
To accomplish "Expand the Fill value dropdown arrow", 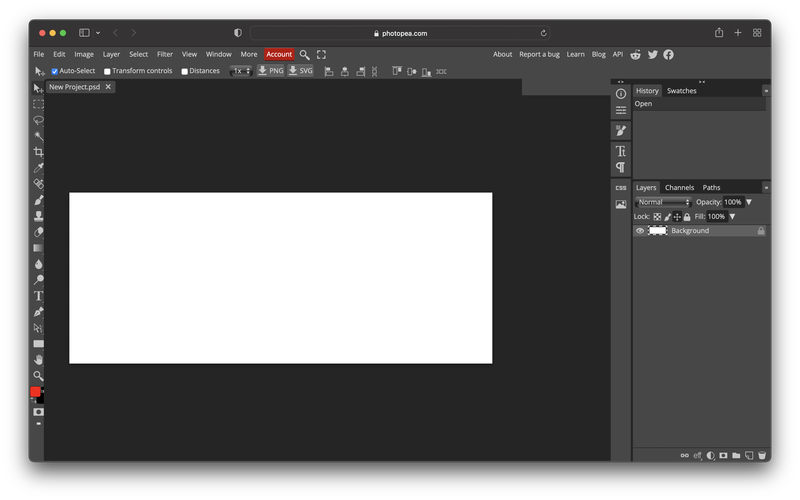I will pos(732,216).
